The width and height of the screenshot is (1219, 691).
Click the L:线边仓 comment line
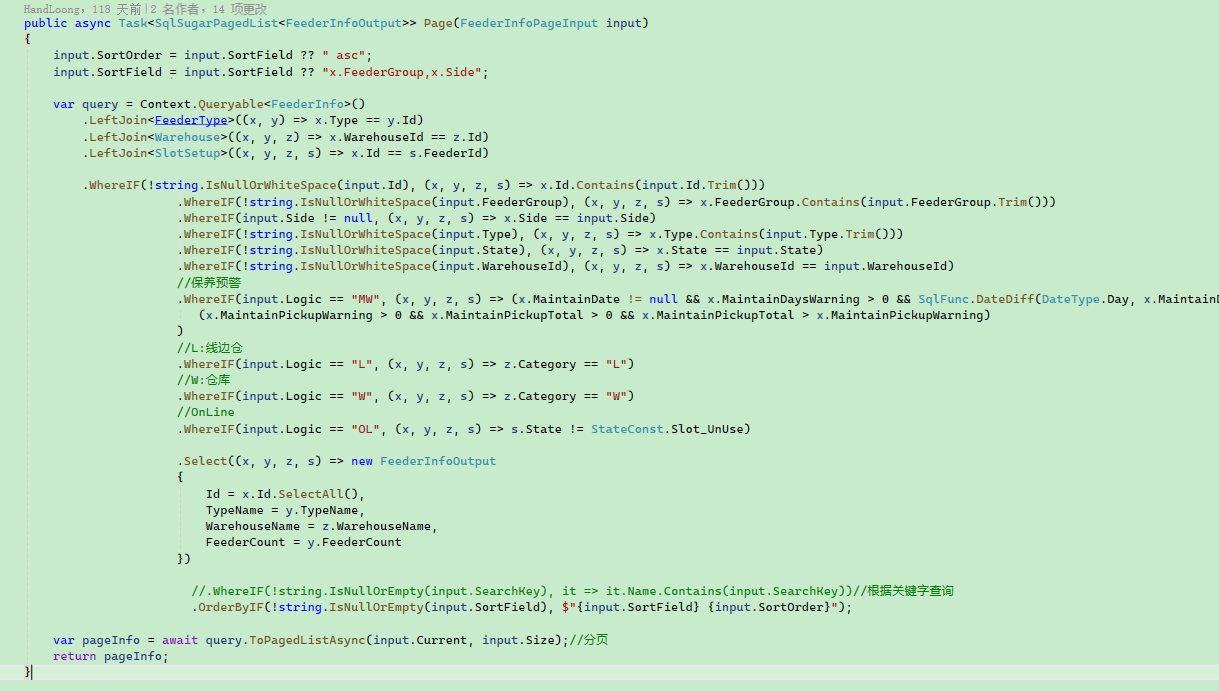point(210,348)
